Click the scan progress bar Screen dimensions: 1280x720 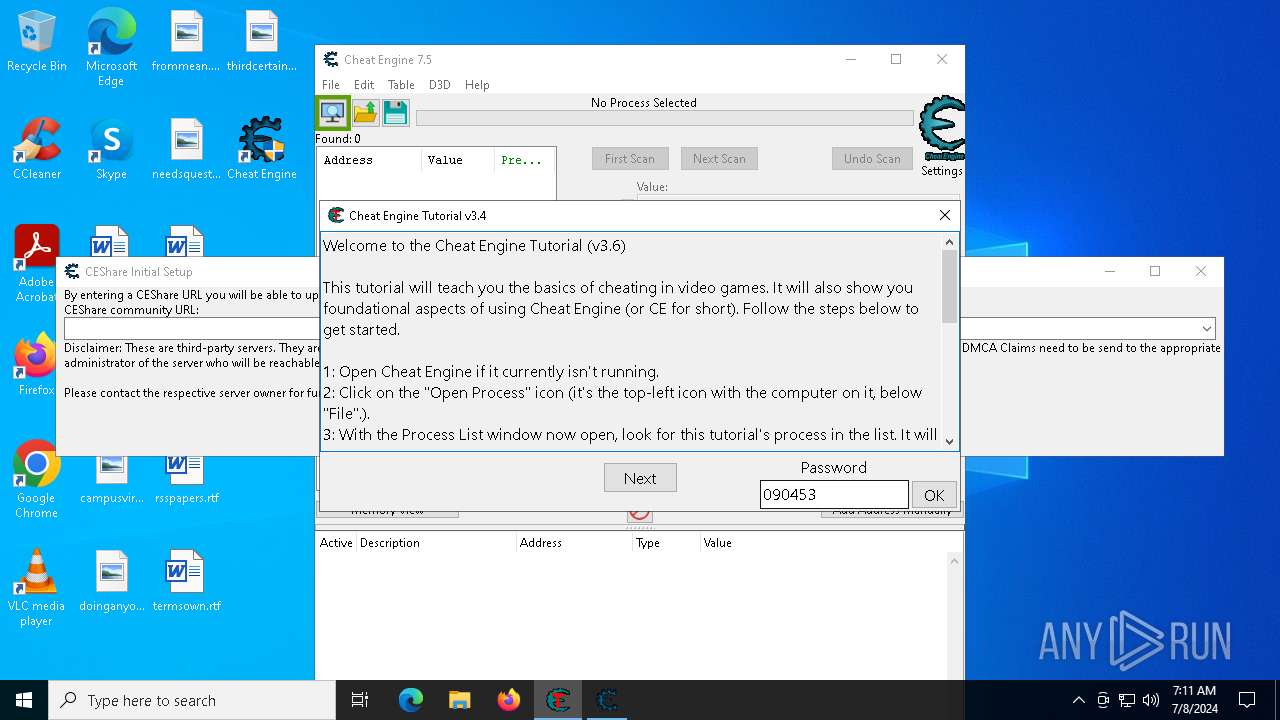(x=664, y=118)
